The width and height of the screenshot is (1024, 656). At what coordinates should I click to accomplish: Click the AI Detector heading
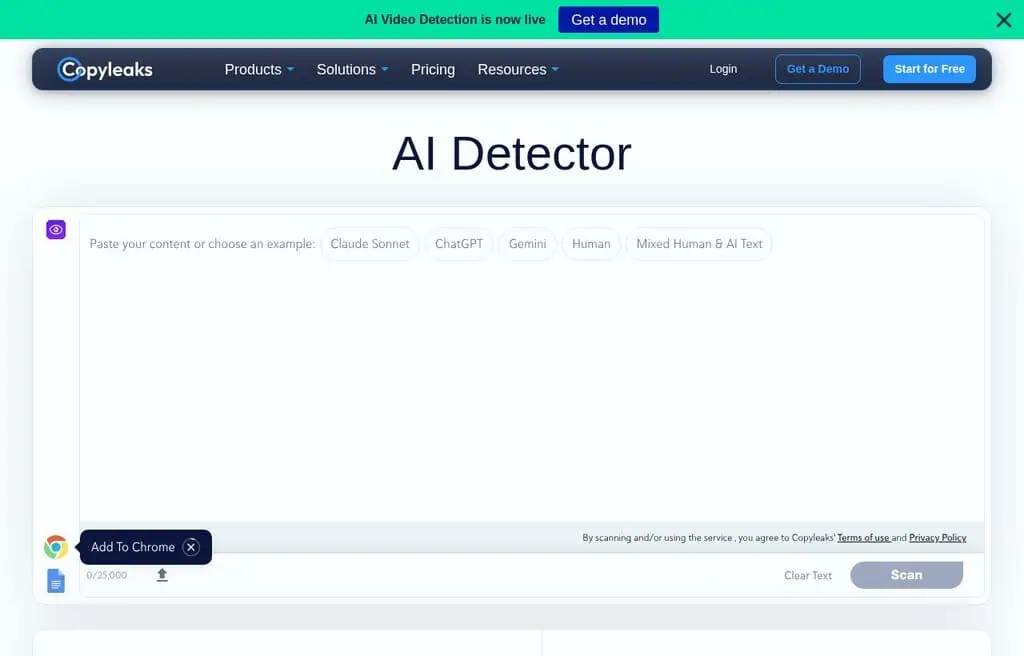(511, 154)
